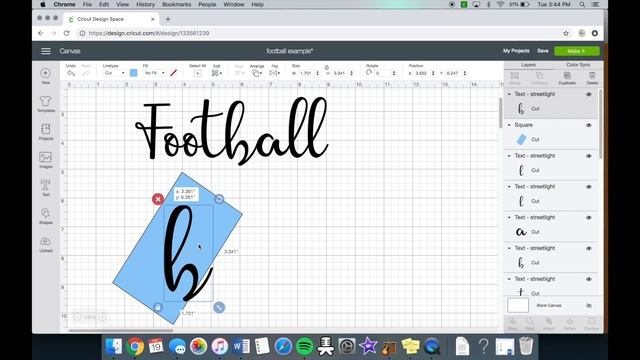Collapse the highlighted streetlight b layer triangle
640x360 pixels.
[x=509, y=94]
